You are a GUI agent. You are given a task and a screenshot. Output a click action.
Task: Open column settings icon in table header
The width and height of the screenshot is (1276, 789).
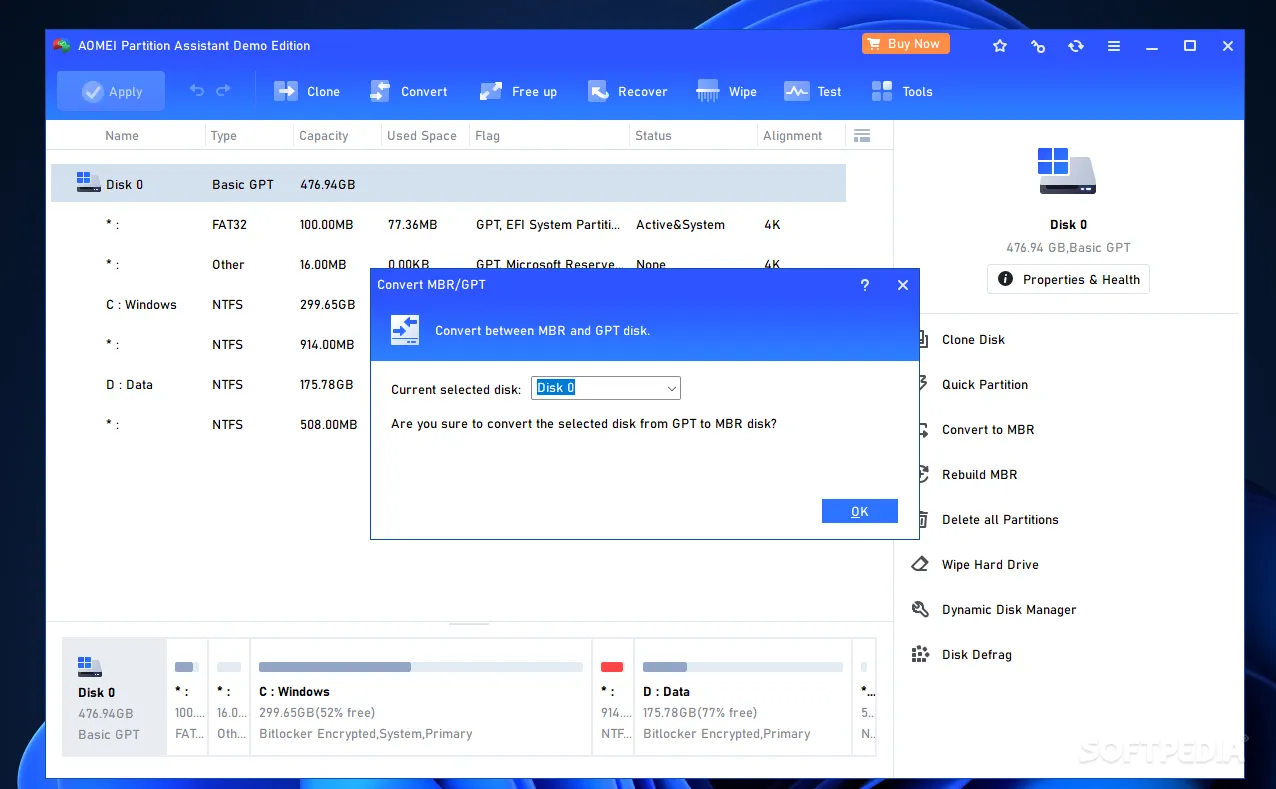[x=861, y=136]
